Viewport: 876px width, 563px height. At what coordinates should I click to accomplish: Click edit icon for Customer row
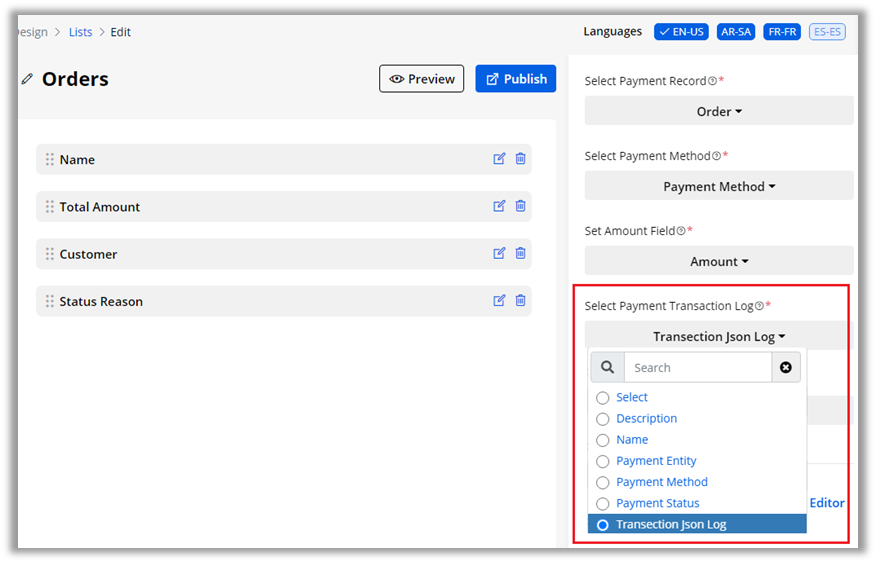click(x=499, y=253)
